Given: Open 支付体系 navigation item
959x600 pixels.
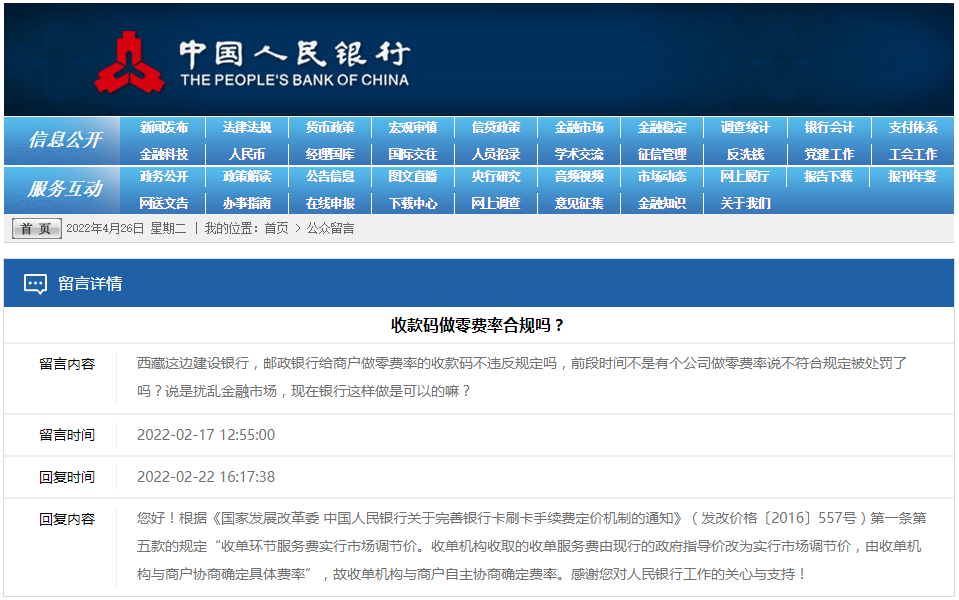Looking at the screenshot, I should tap(913, 127).
